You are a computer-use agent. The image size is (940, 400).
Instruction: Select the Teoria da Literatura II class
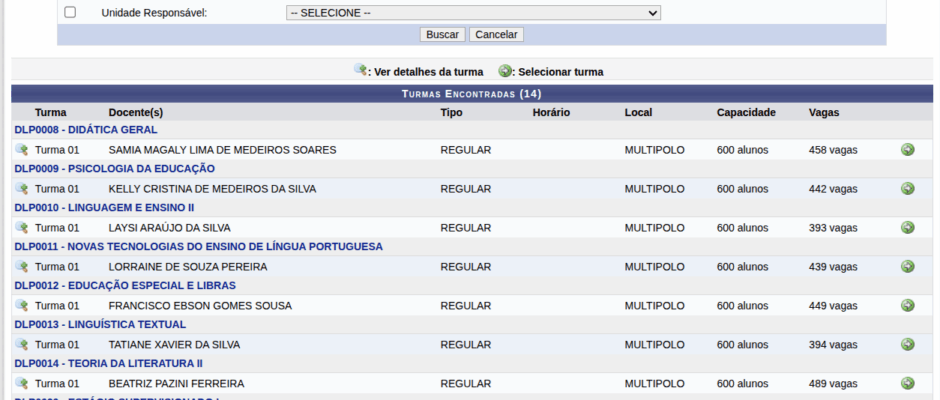point(907,384)
